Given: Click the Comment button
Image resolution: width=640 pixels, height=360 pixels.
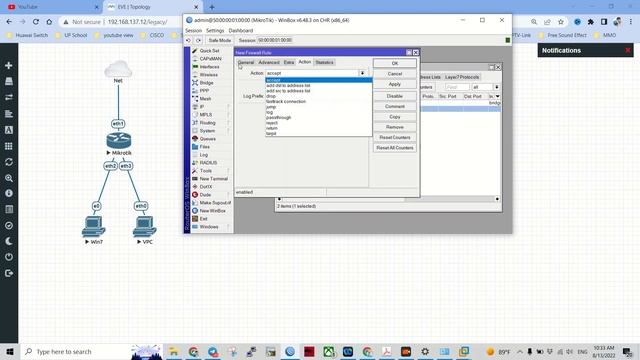Looking at the screenshot, I should click(395, 107).
